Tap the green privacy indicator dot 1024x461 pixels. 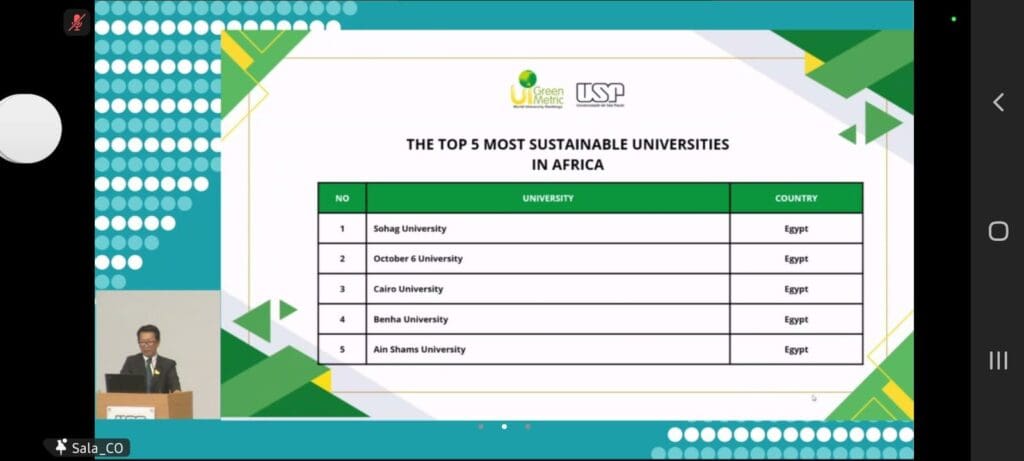click(953, 19)
